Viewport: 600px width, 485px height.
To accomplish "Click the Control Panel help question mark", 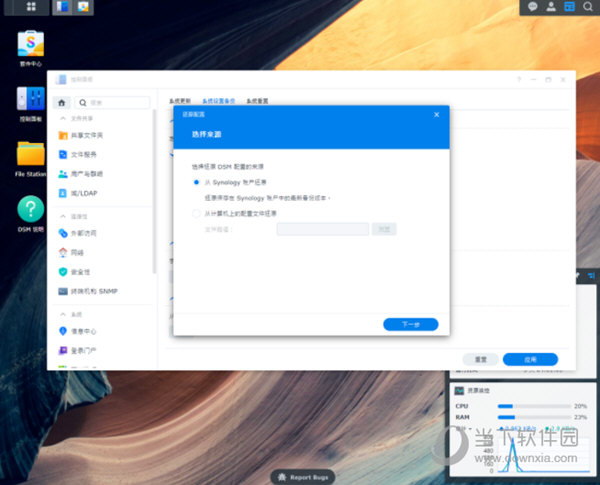I will 519,80.
